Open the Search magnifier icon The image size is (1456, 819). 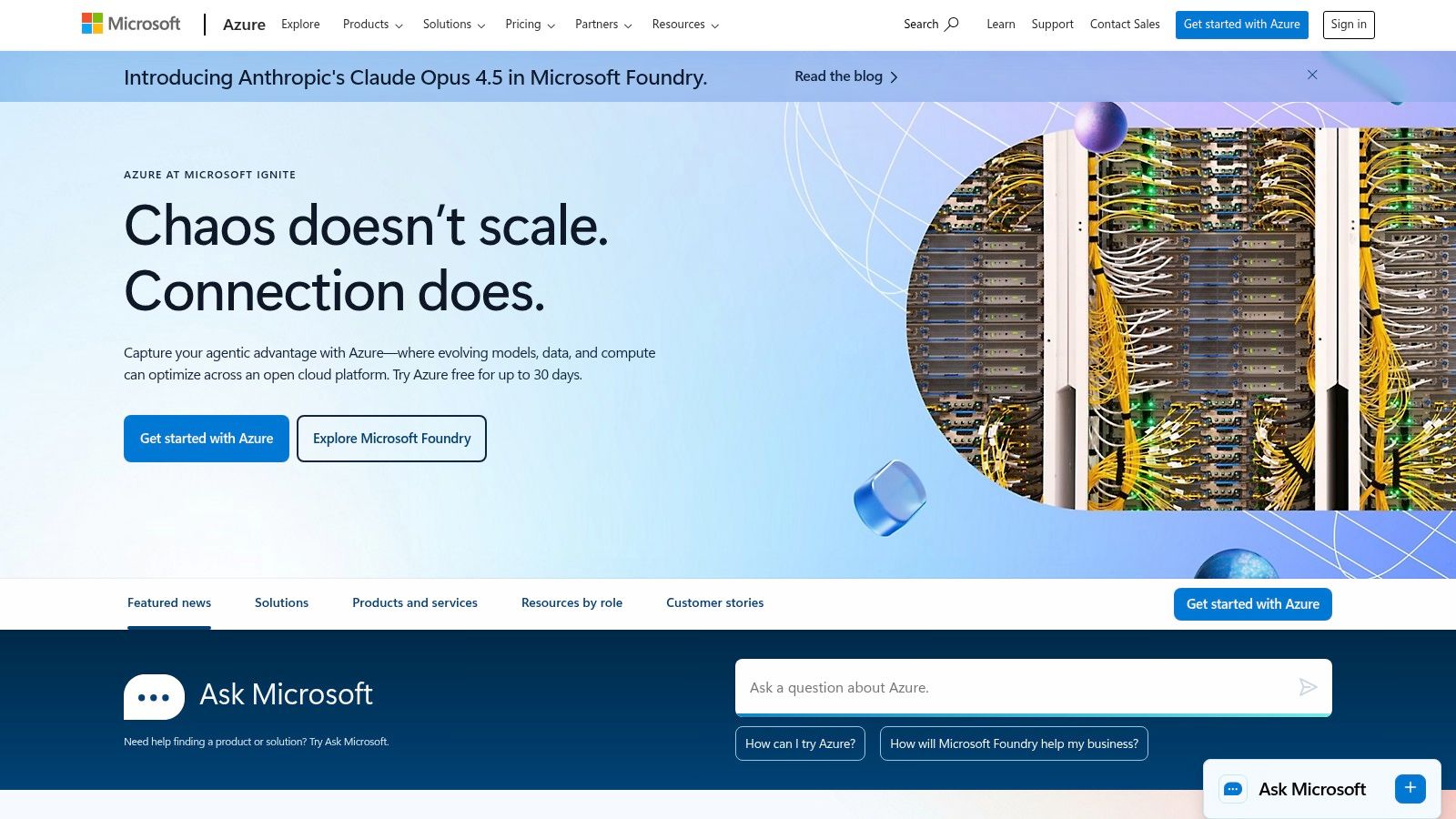[950, 25]
